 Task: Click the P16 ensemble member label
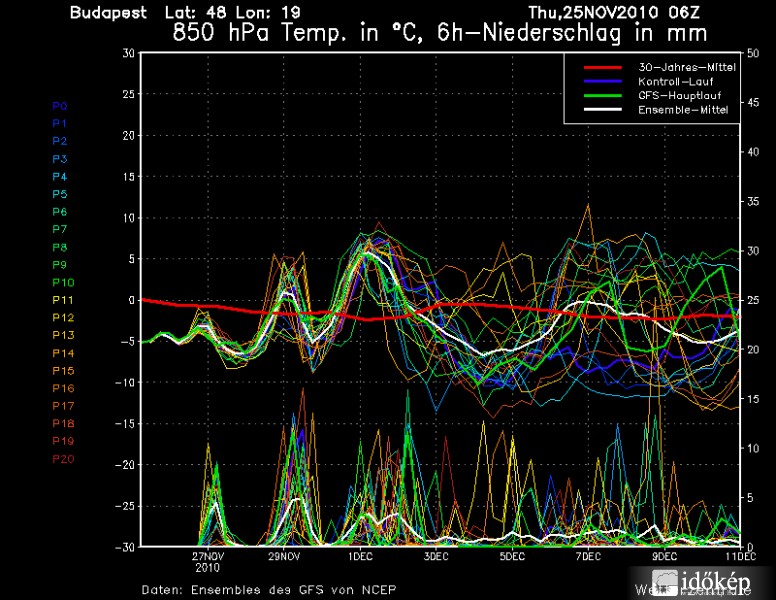pos(63,389)
